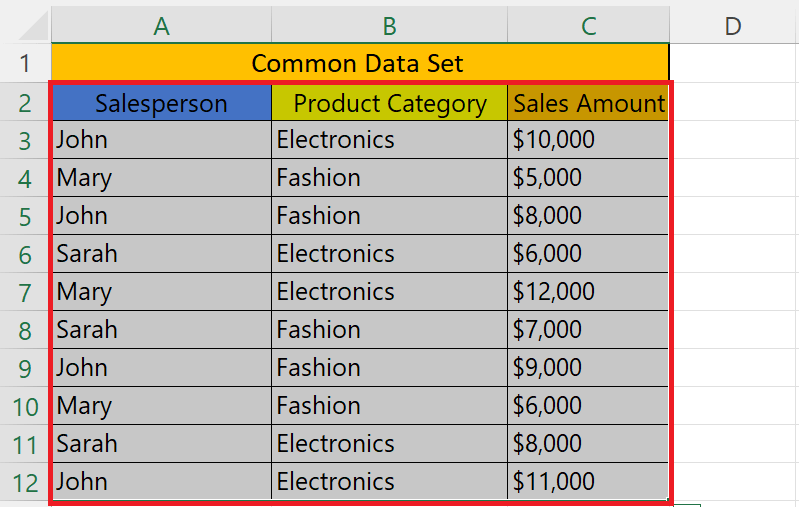Select column C header
Image resolution: width=799 pixels, height=507 pixels.
(589, 25)
